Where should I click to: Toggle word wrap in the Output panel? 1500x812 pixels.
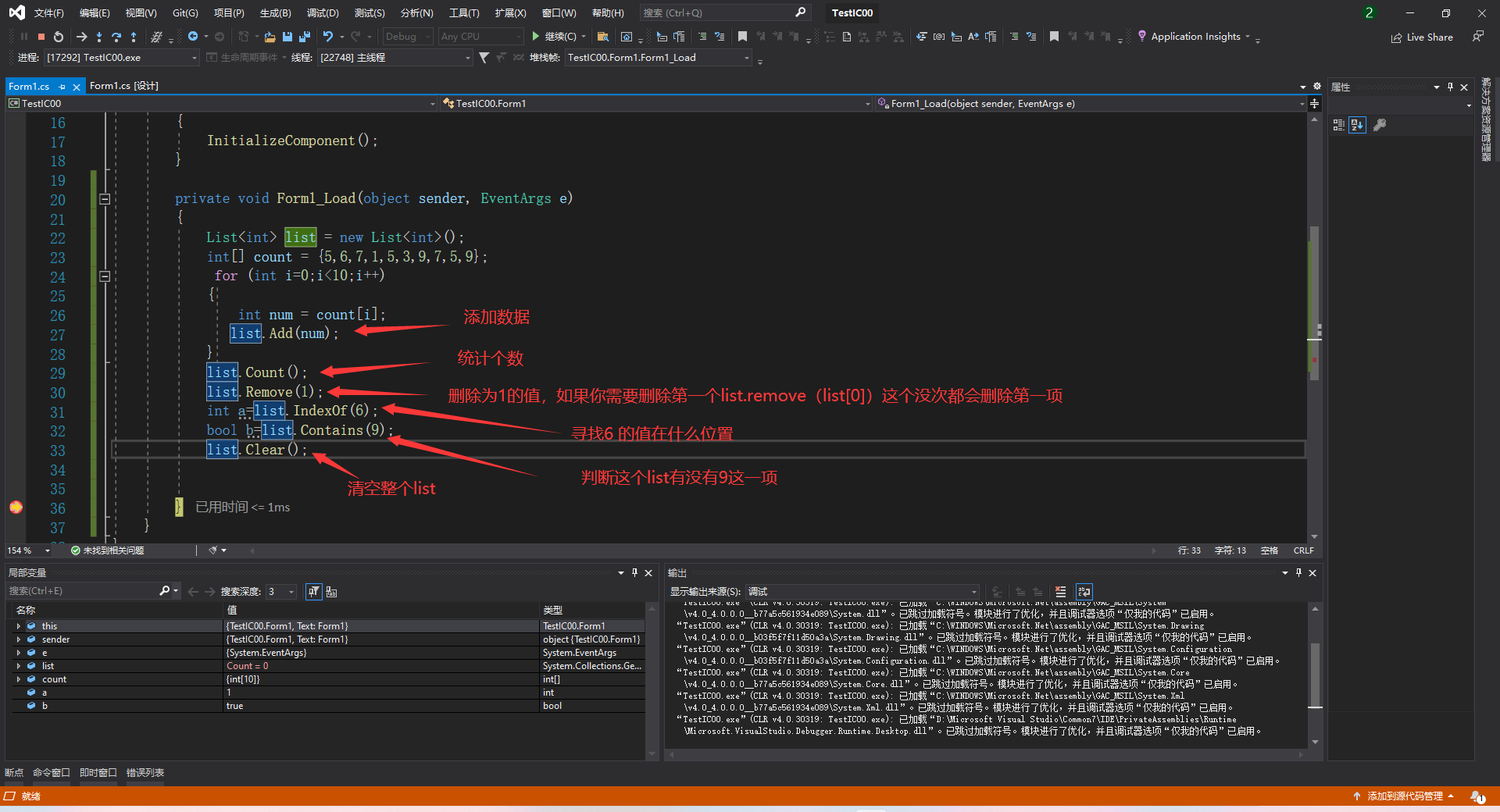pos(1084,592)
